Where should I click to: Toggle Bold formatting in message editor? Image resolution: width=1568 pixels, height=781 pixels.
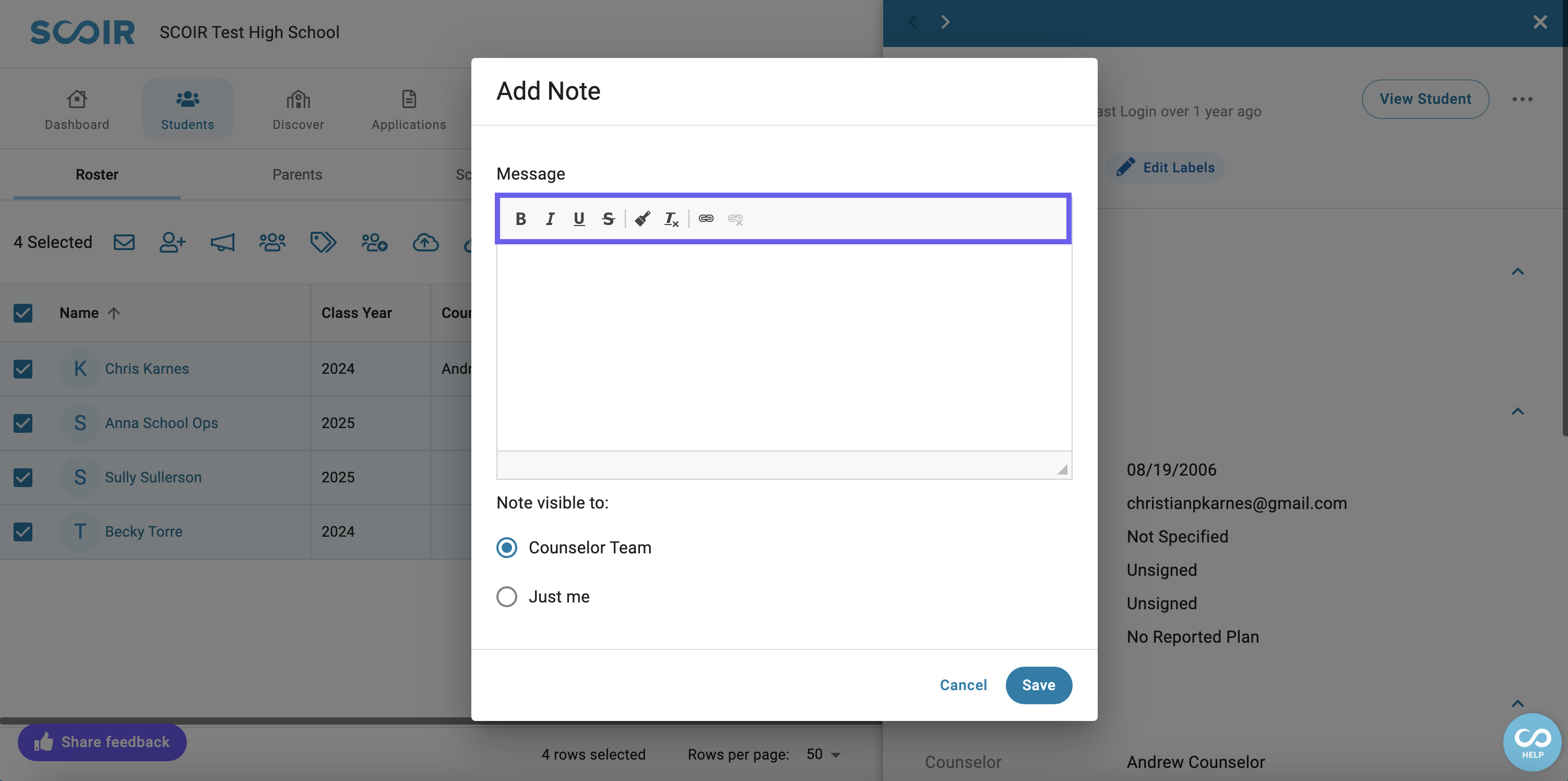[520, 218]
